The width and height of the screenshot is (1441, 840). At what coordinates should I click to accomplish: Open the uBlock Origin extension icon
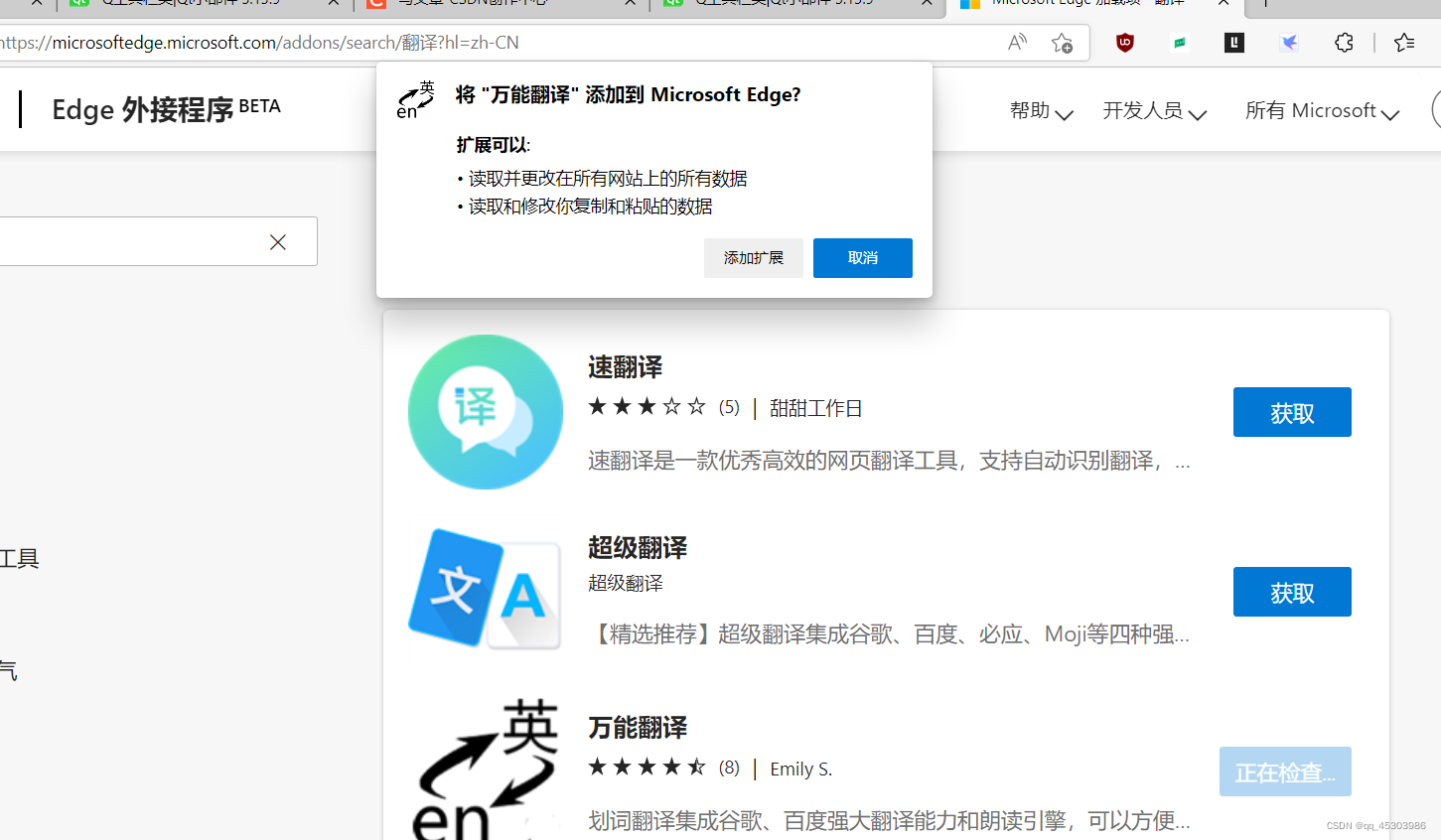click(1125, 43)
